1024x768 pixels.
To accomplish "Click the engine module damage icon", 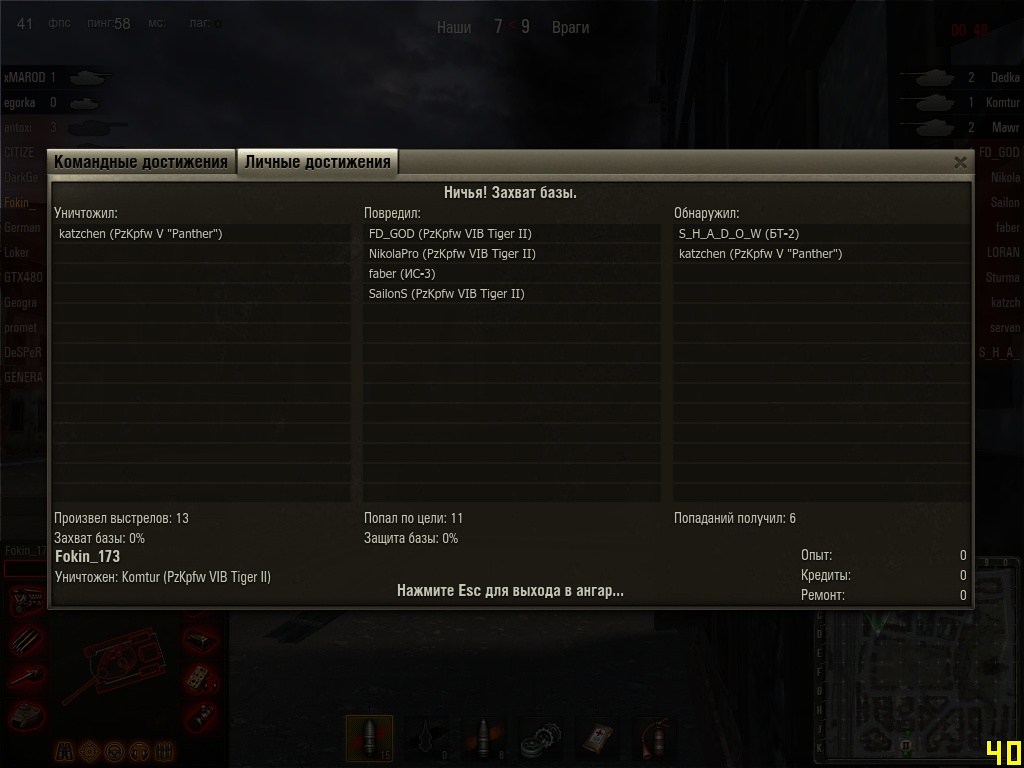I will coord(26,600).
